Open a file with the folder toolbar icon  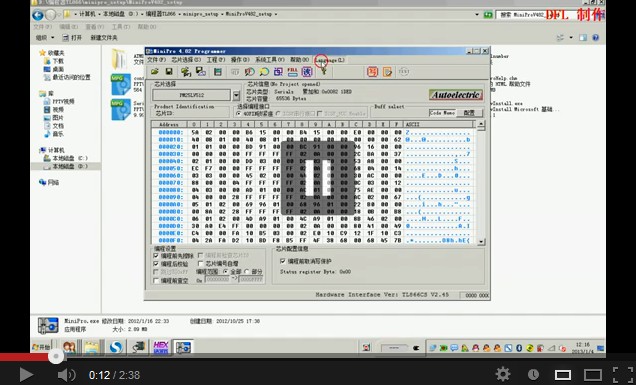click(x=155, y=72)
